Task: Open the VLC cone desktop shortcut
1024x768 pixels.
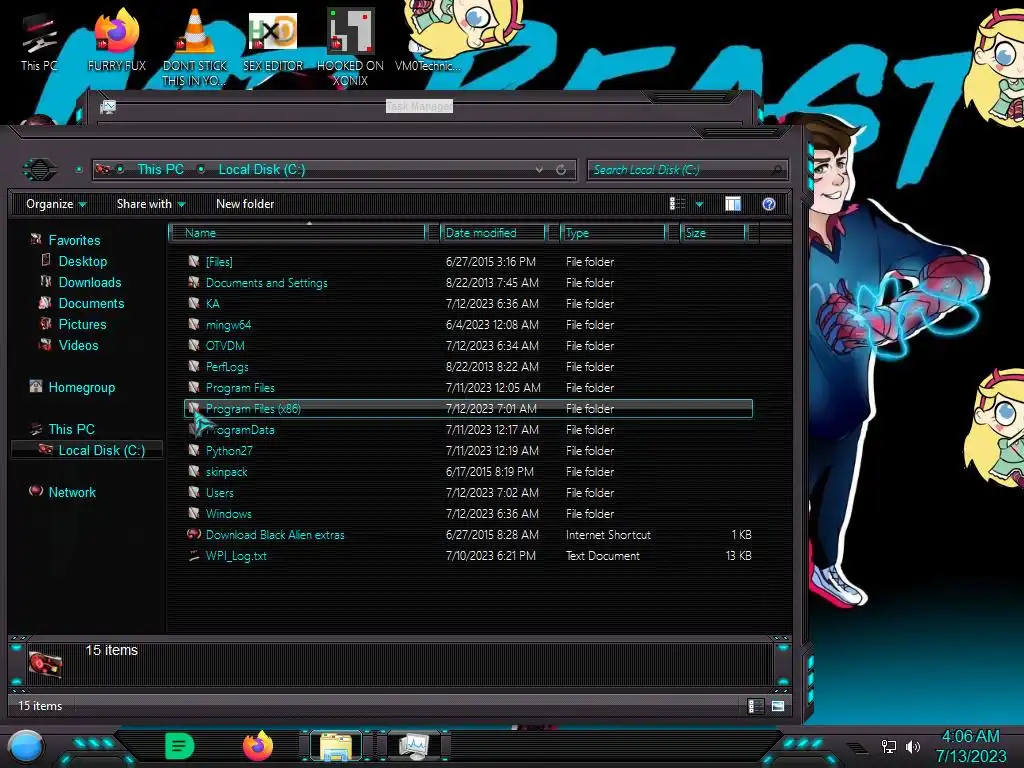Action: [195, 46]
